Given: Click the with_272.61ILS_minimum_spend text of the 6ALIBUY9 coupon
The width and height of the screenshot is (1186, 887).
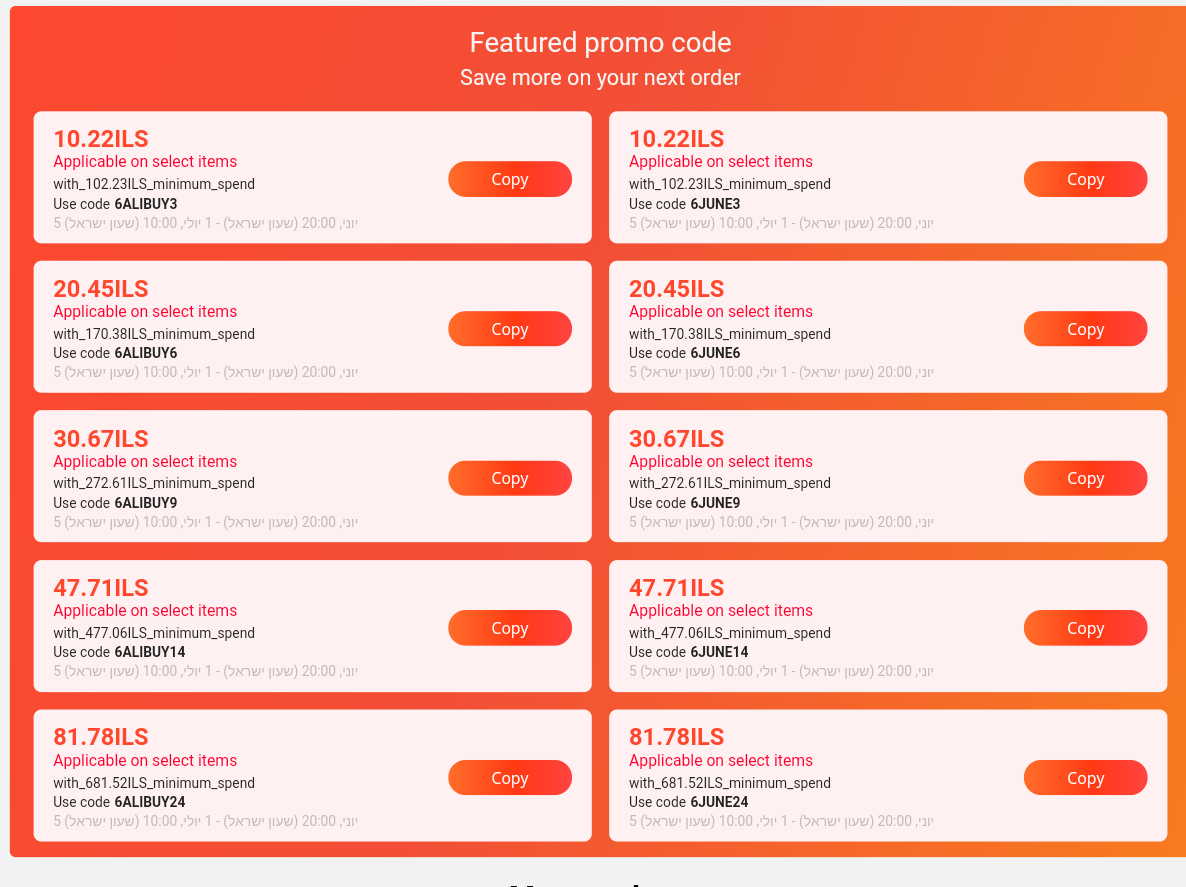Looking at the screenshot, I should pos(154,483).
